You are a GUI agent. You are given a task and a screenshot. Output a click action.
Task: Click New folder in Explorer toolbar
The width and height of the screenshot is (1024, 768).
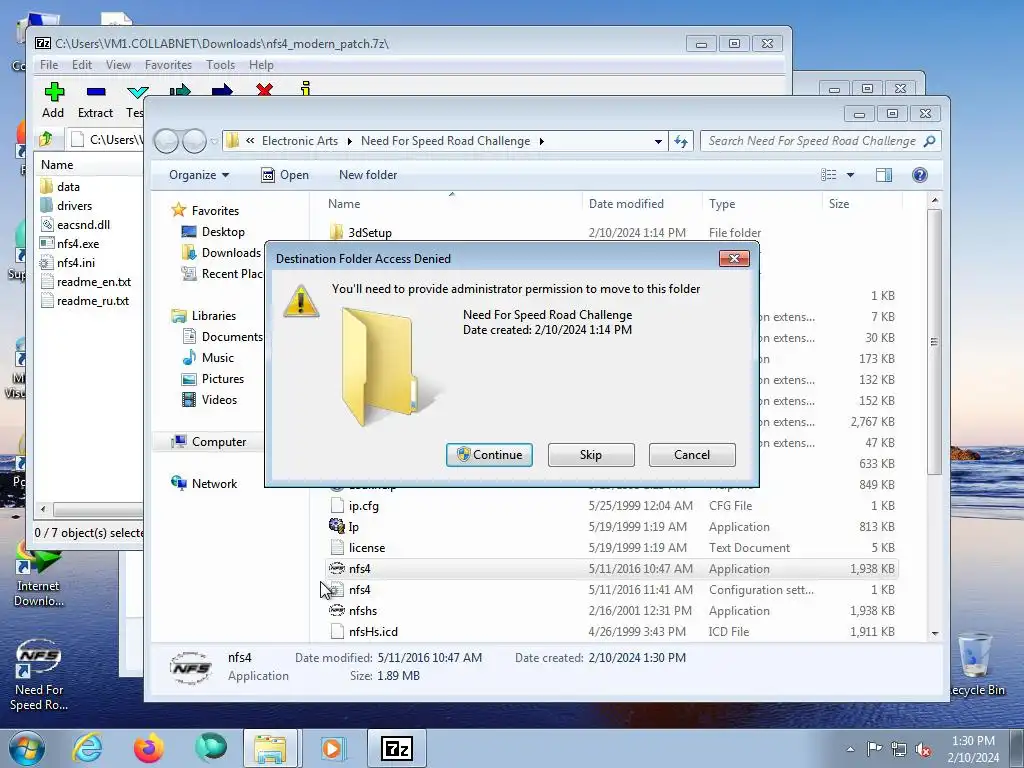pos(368,174)
